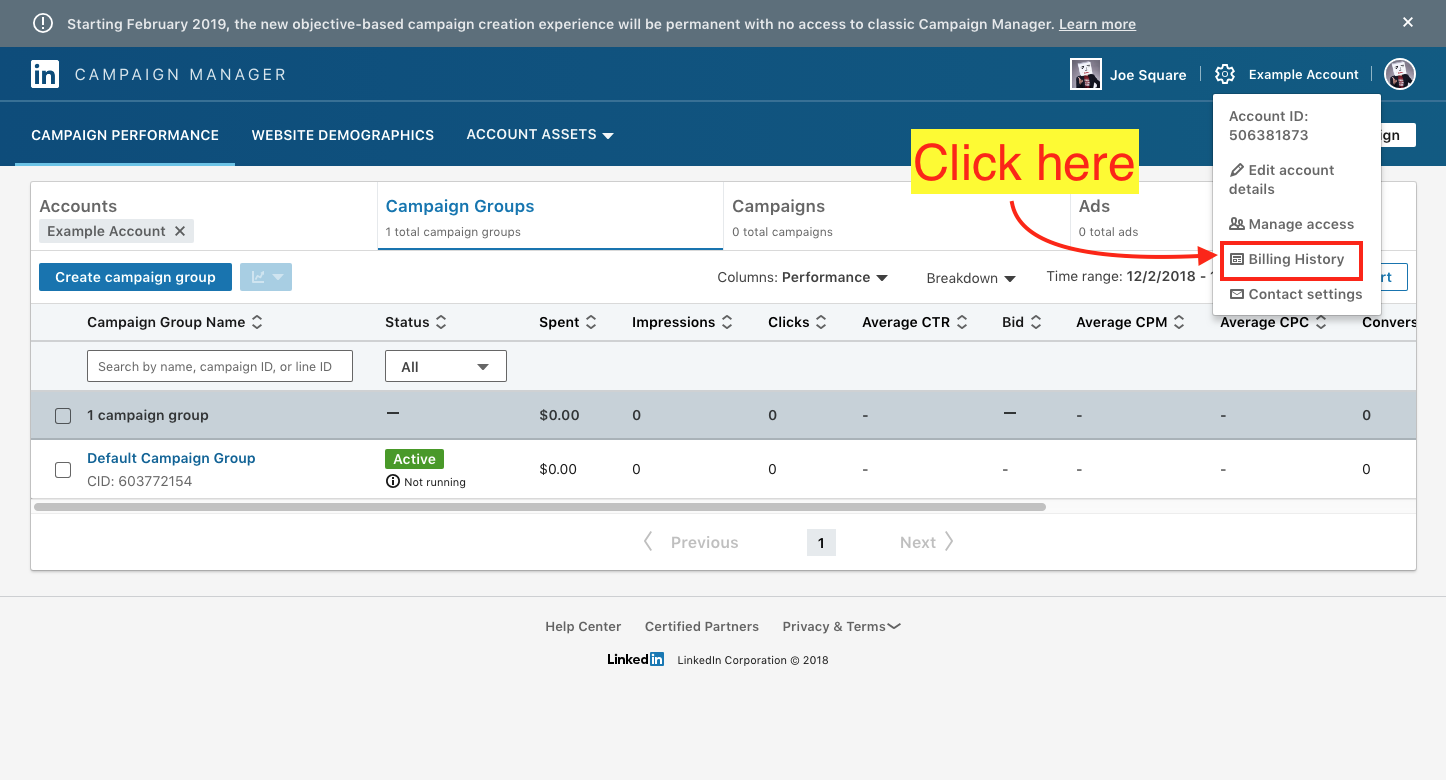Sort the Impressions column
1446x780 pixels.
coord(727,322)
